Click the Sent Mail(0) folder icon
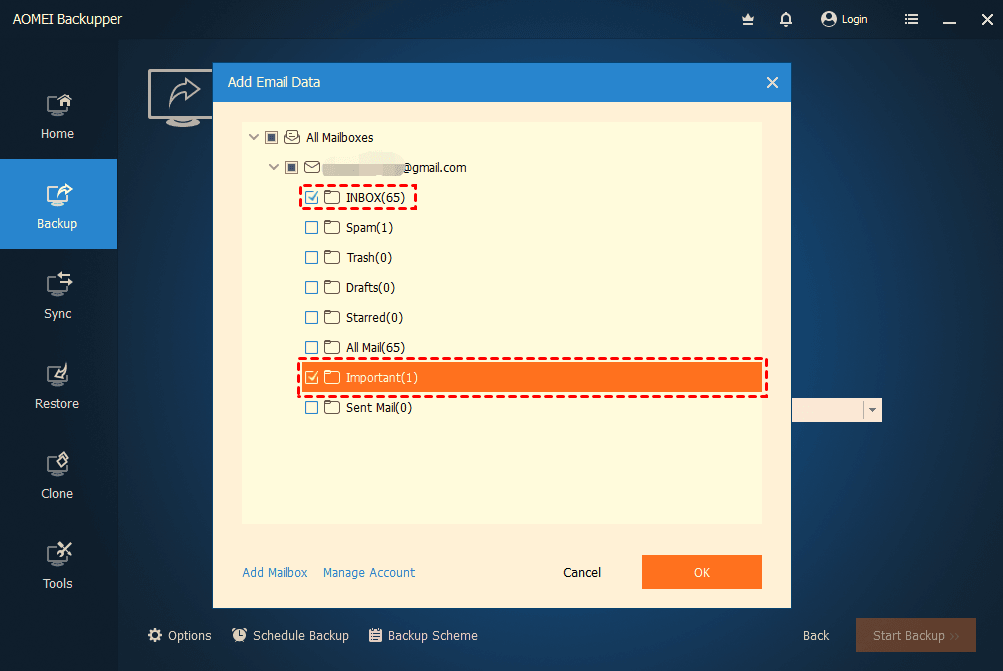1003x671 pixels. [x=331, y=407]
